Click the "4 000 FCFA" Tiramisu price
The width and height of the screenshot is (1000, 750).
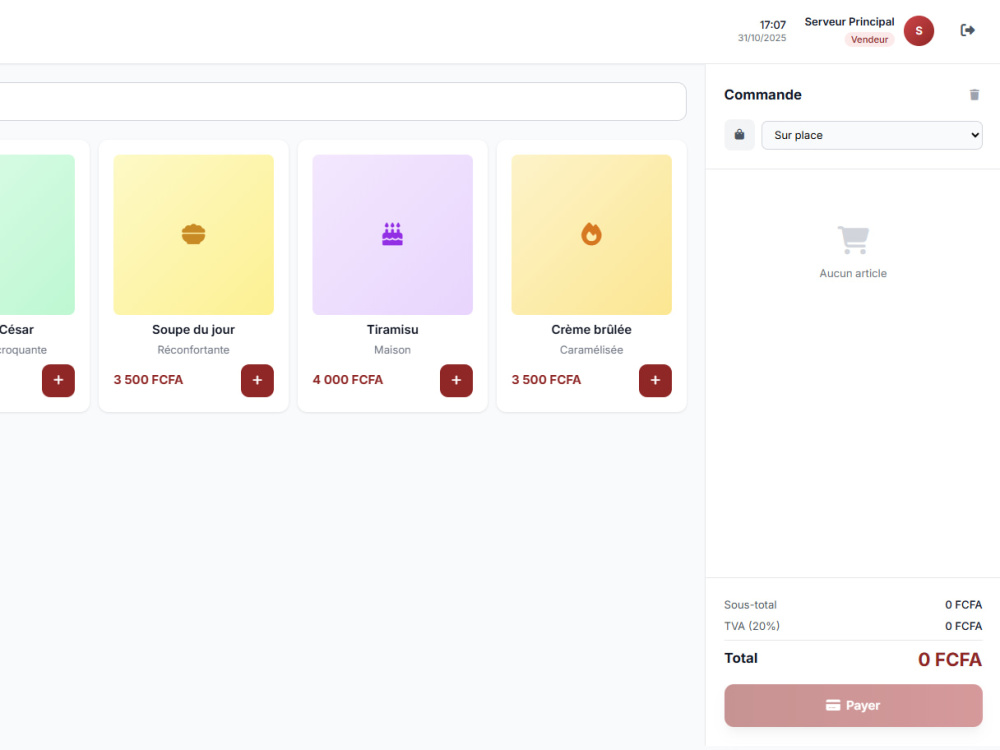pyautogui.click(x=348, y=379)
